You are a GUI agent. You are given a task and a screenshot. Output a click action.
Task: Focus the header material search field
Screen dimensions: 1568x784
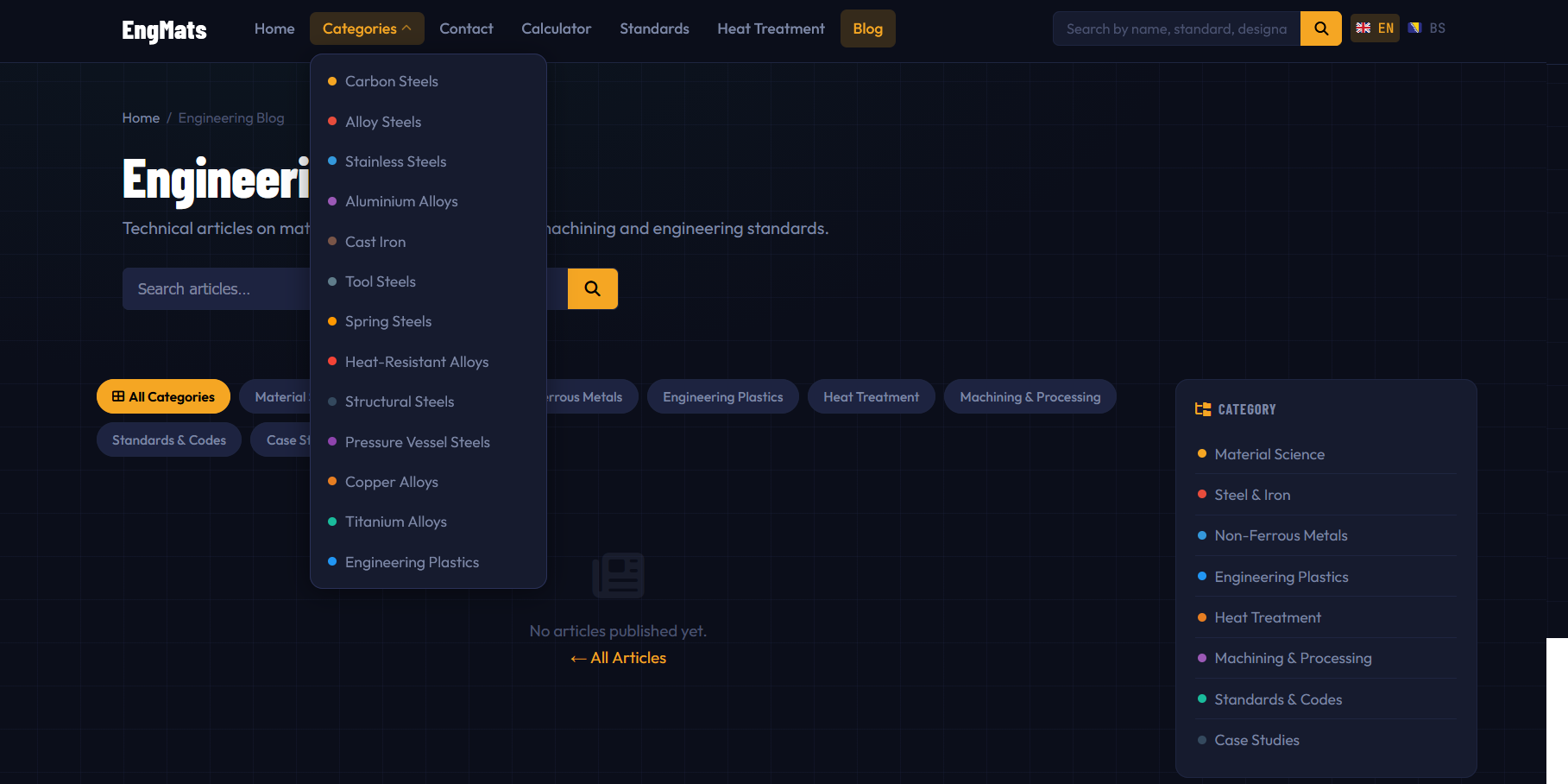point(1176,28)
